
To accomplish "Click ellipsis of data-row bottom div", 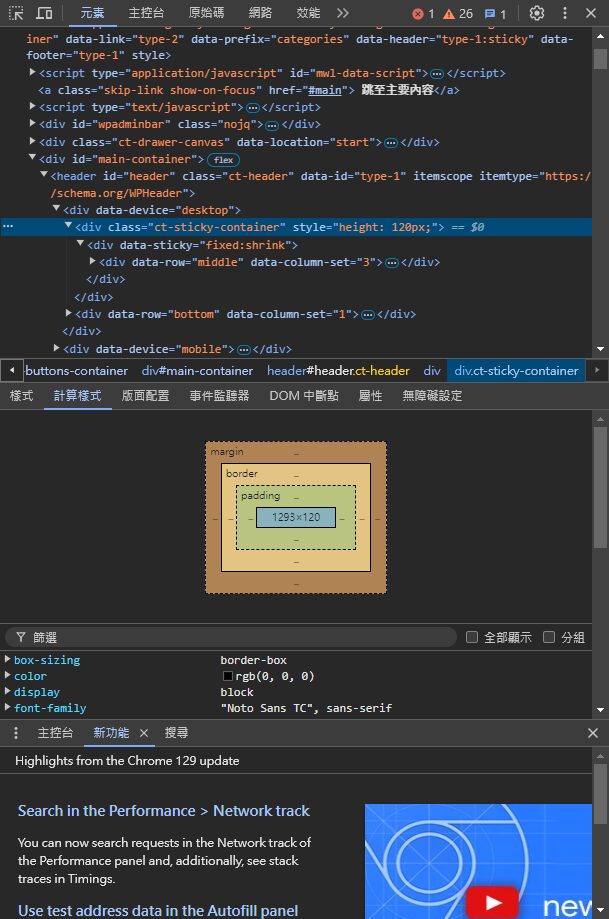I will [x=368, y=315].
